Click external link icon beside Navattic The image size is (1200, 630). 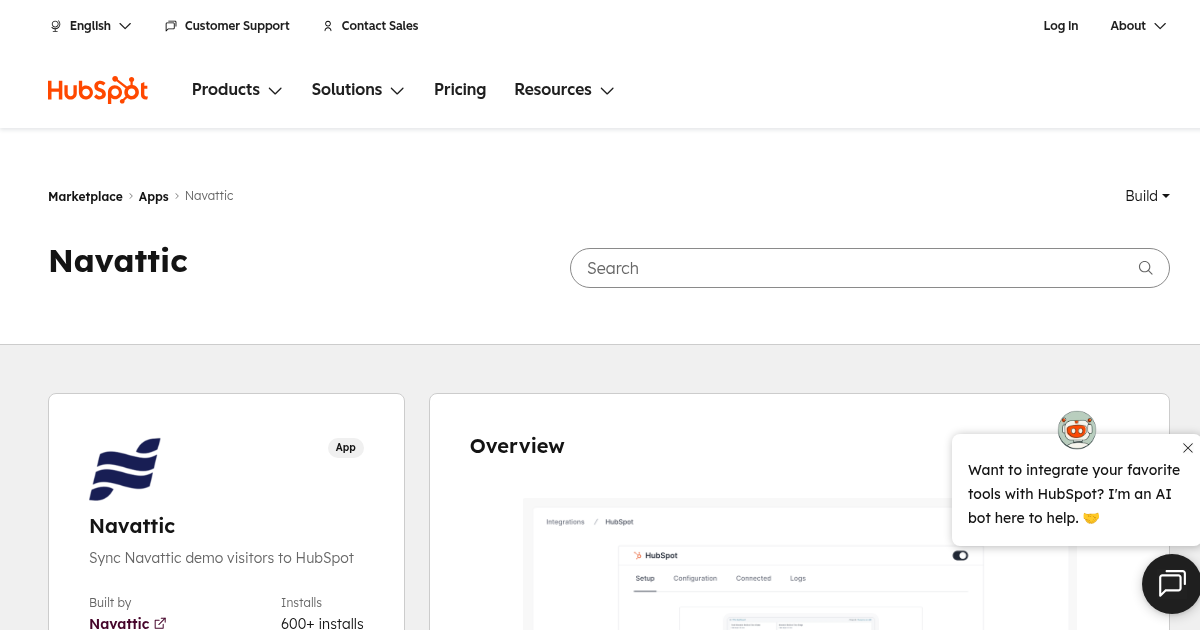coord(160,623)
